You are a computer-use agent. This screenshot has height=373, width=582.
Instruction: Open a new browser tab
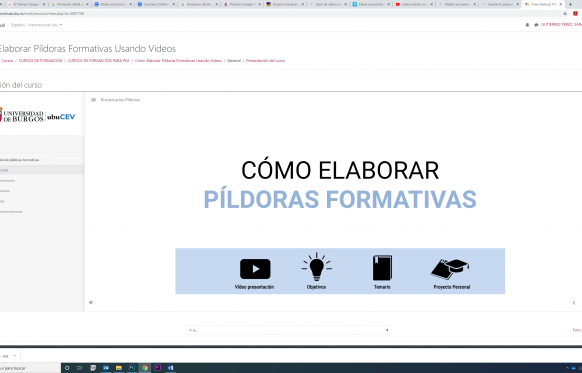pos(571,4)
